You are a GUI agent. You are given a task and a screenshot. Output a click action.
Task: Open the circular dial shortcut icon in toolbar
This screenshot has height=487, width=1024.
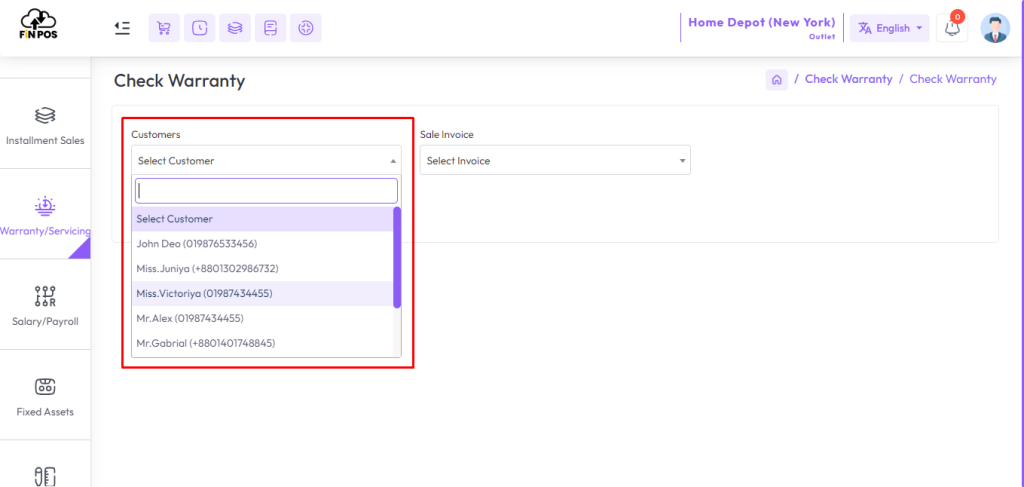(x=306, y=28)
